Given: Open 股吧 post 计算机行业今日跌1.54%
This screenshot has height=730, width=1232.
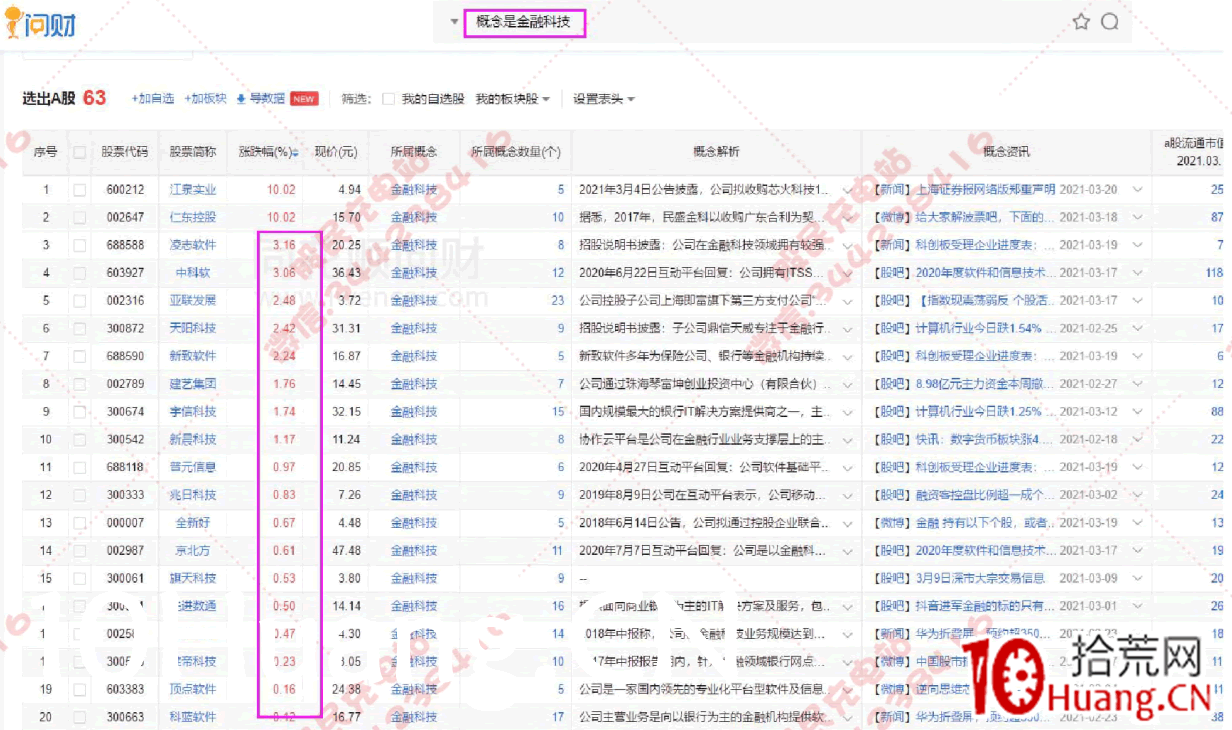Looking at the screenshot, I should click(979, 328).
